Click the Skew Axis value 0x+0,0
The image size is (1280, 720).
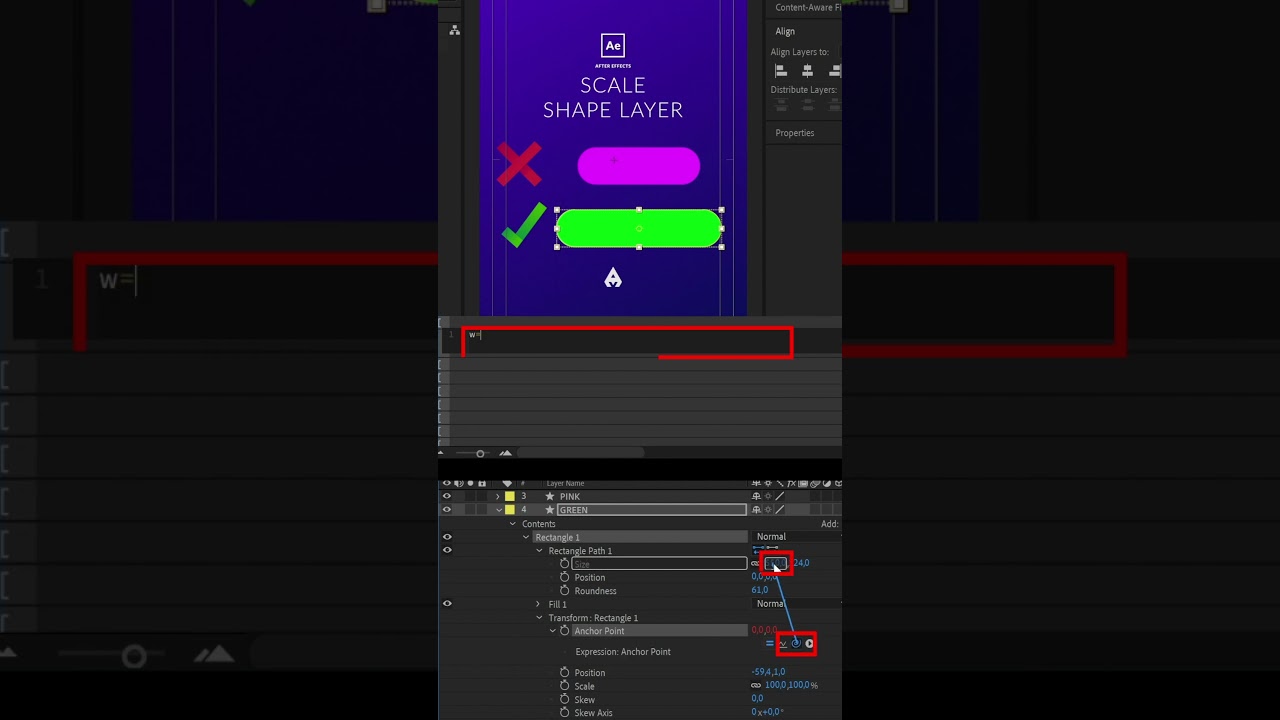[767, 712]
